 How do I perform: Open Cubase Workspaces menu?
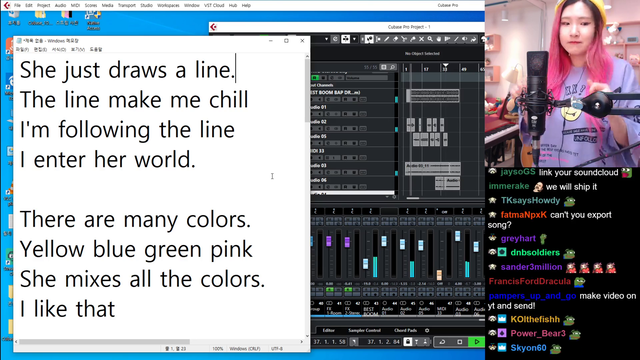click(168, 5)
